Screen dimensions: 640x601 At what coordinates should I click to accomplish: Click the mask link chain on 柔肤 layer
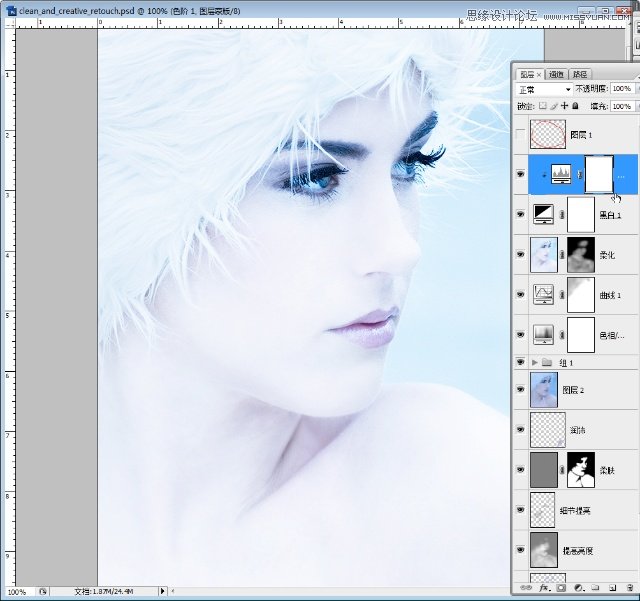pyautogui.click(x=562, y=470)
